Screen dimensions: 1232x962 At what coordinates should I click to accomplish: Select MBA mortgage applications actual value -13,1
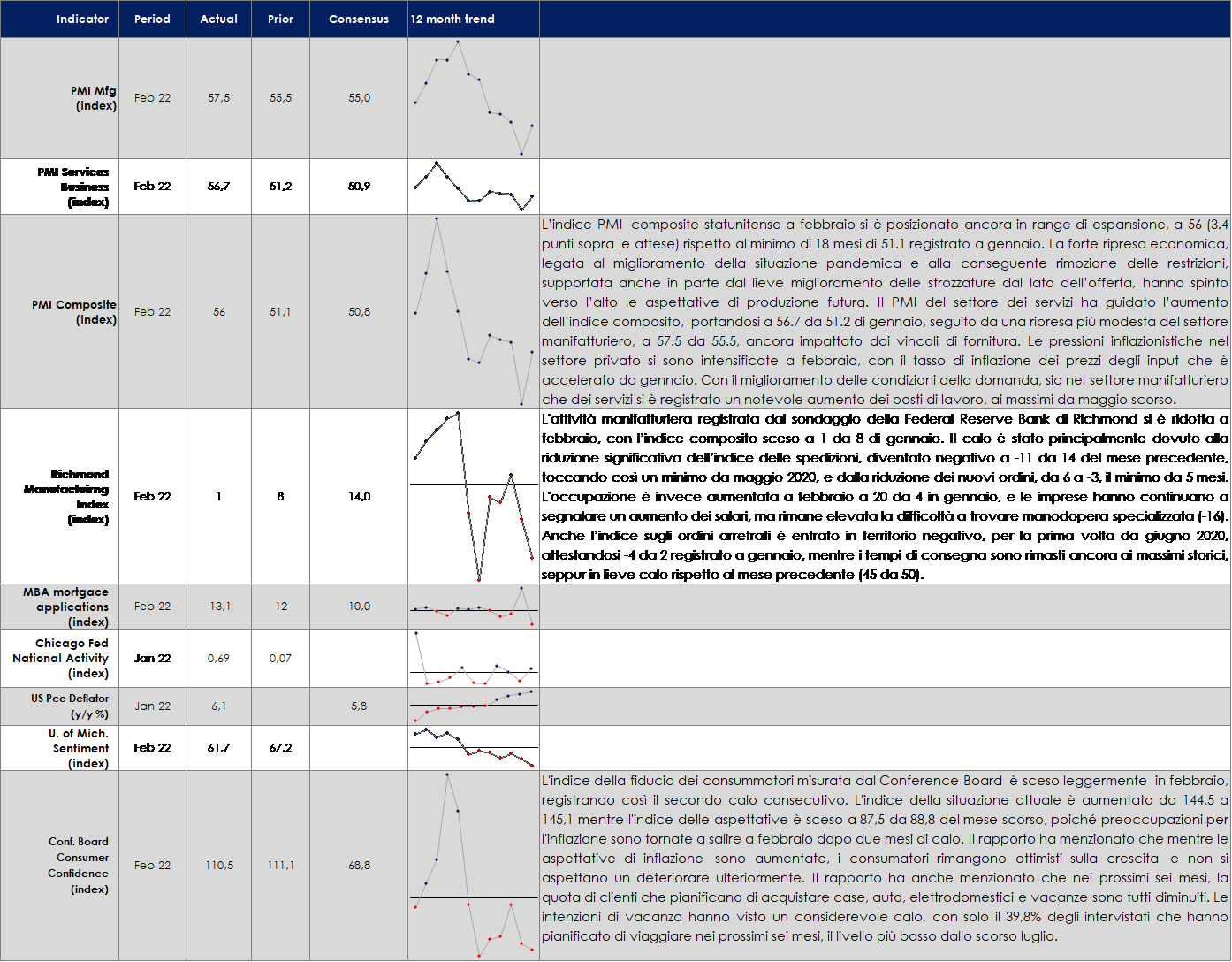coord(218,607)
